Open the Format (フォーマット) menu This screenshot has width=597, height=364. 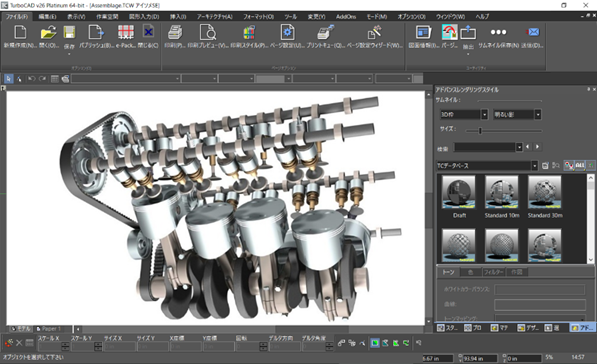[258, 17]
